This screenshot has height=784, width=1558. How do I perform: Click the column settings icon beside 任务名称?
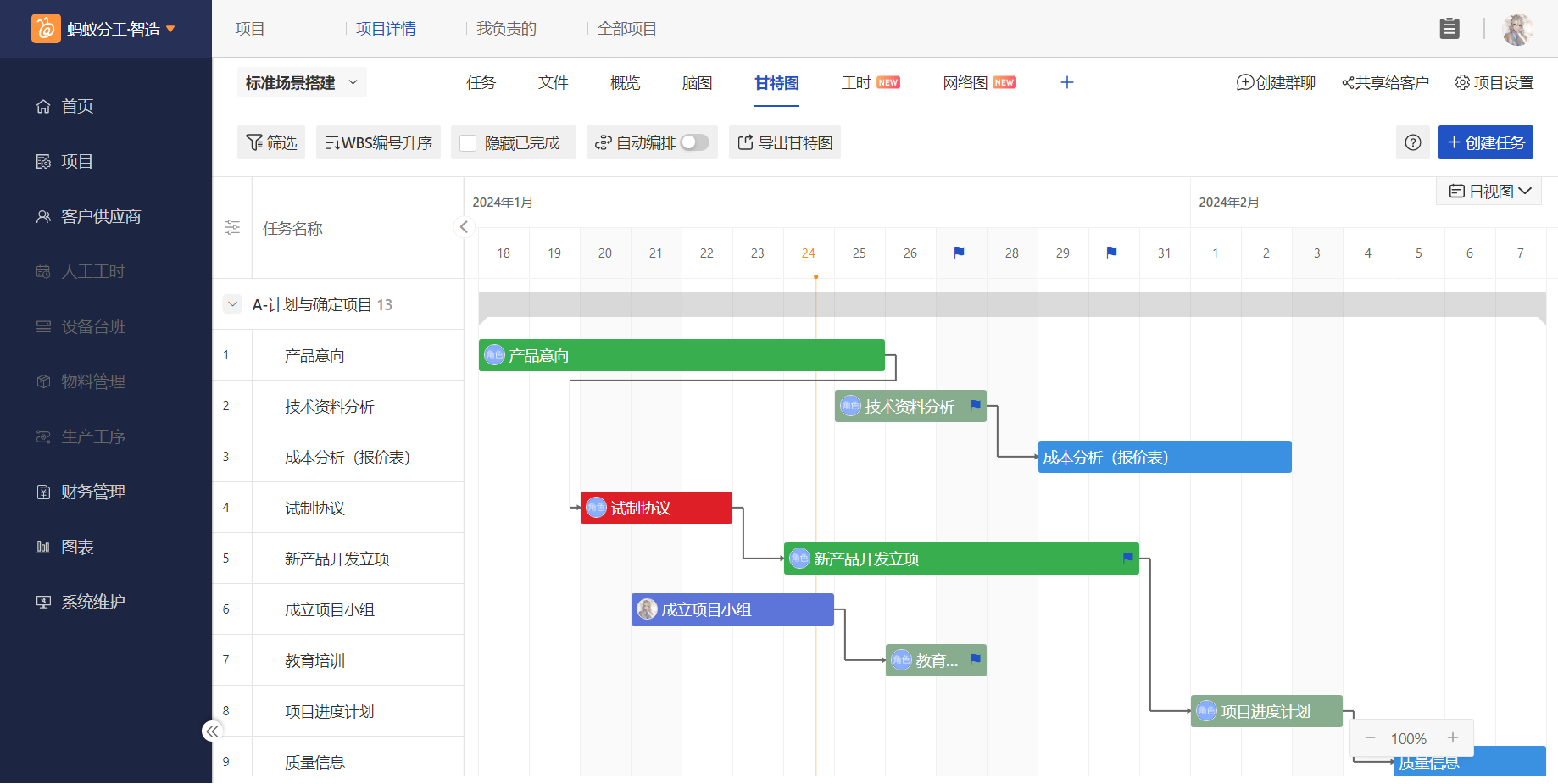coord(232,227)
